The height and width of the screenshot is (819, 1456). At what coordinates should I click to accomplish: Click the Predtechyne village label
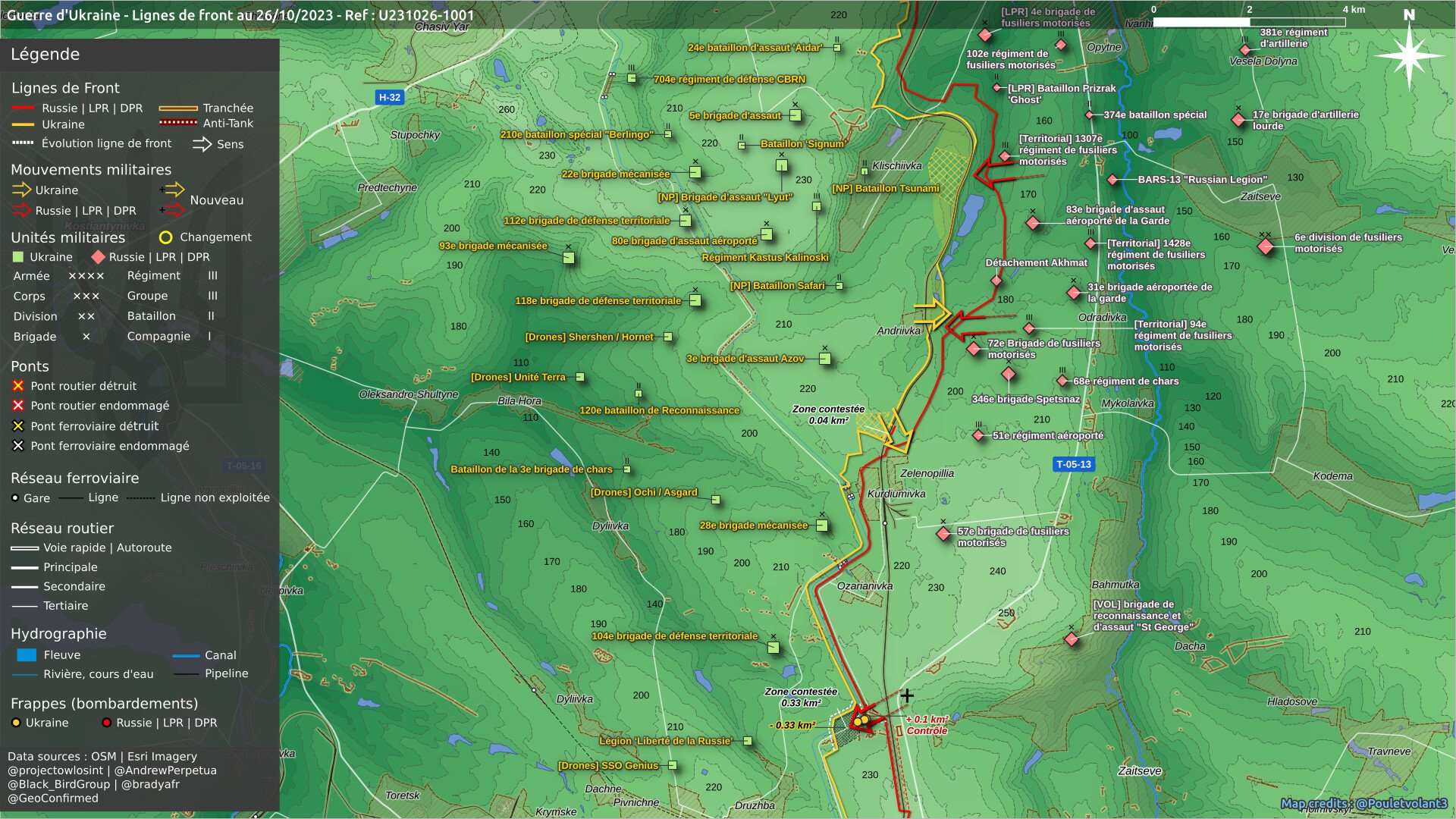[x=388, y=187]
